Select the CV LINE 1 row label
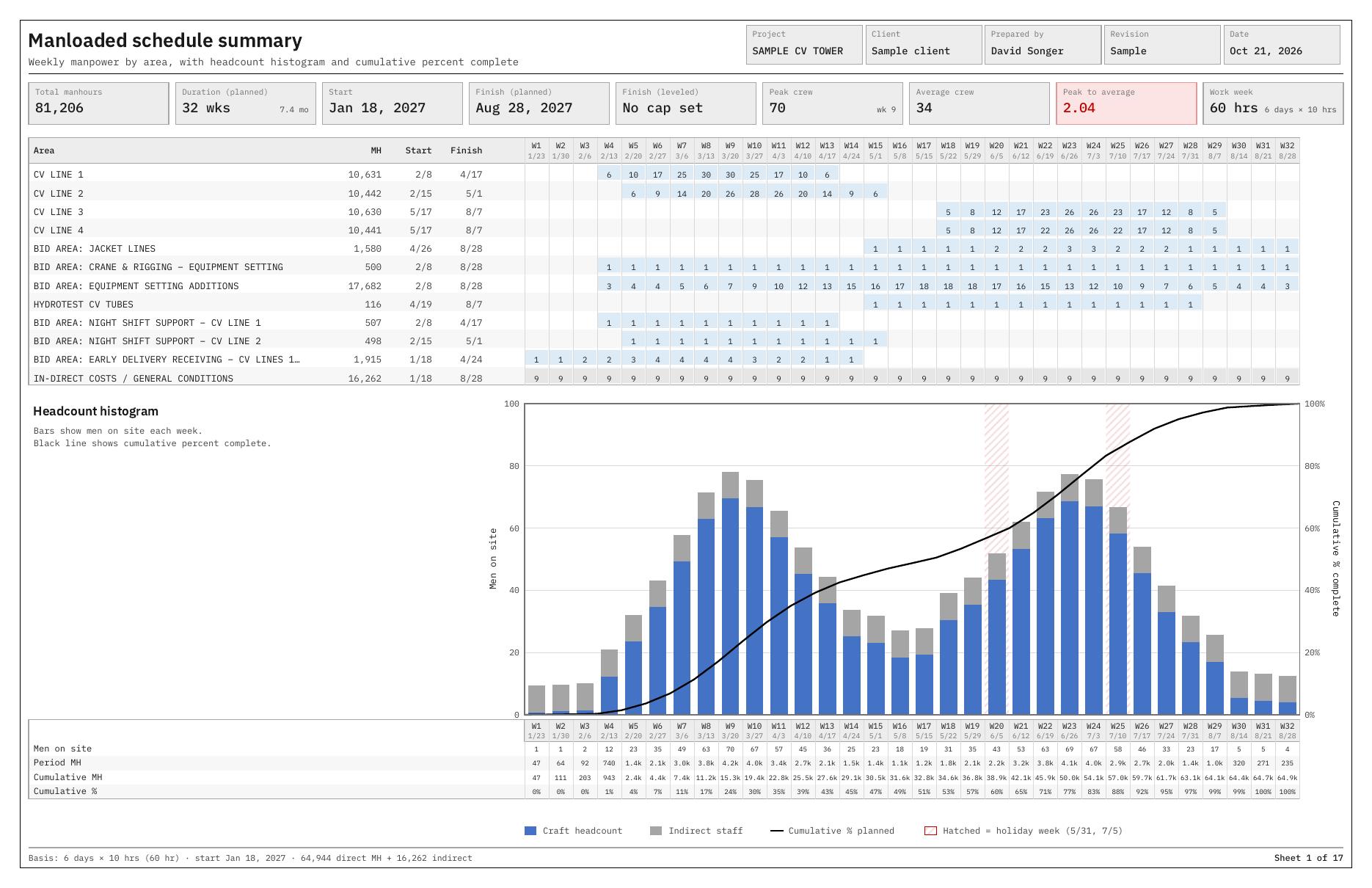The image size is (1372, 888). 59,175
